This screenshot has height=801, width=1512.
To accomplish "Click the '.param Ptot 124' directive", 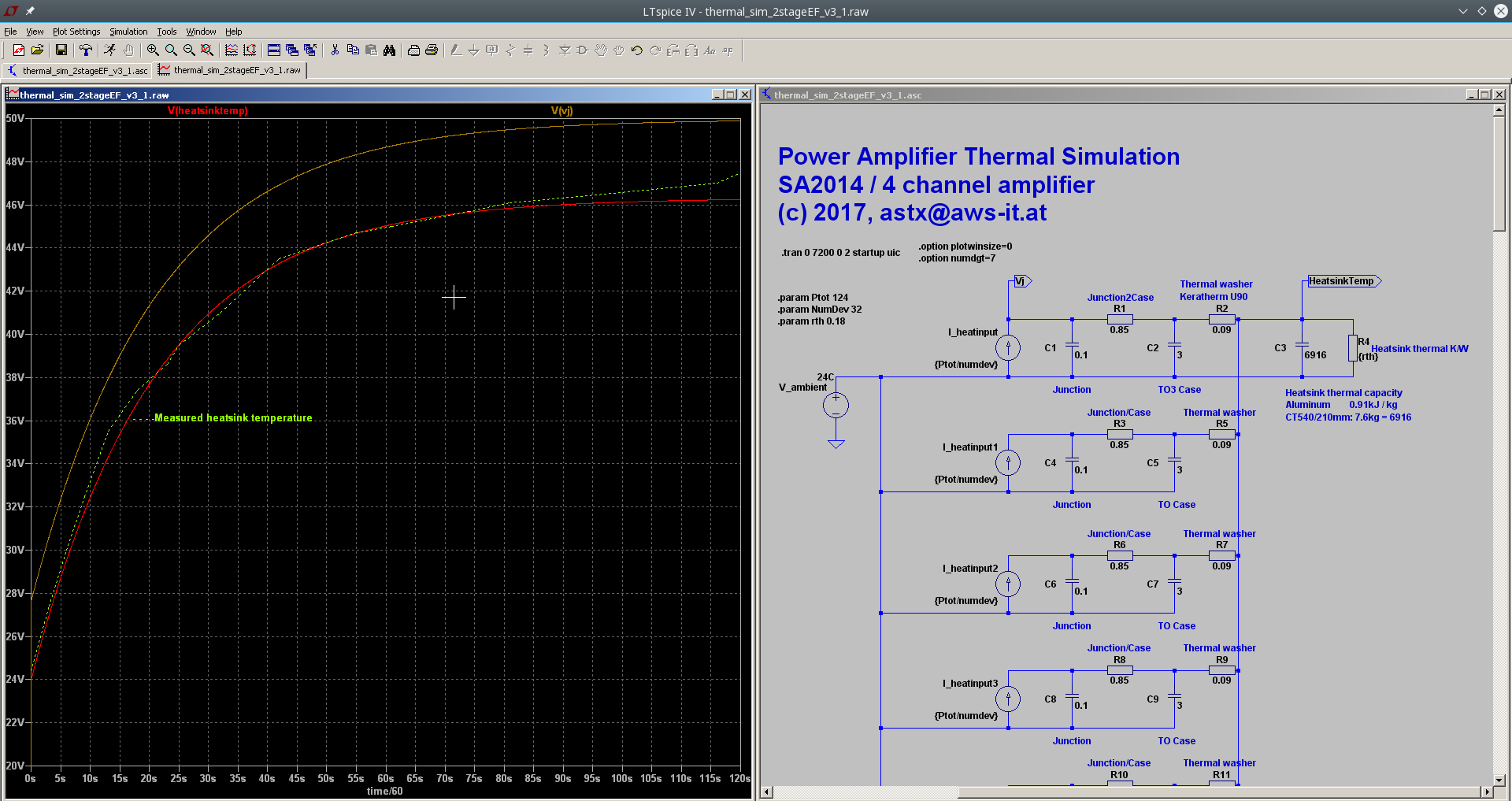I will click(x=813, y=298).
